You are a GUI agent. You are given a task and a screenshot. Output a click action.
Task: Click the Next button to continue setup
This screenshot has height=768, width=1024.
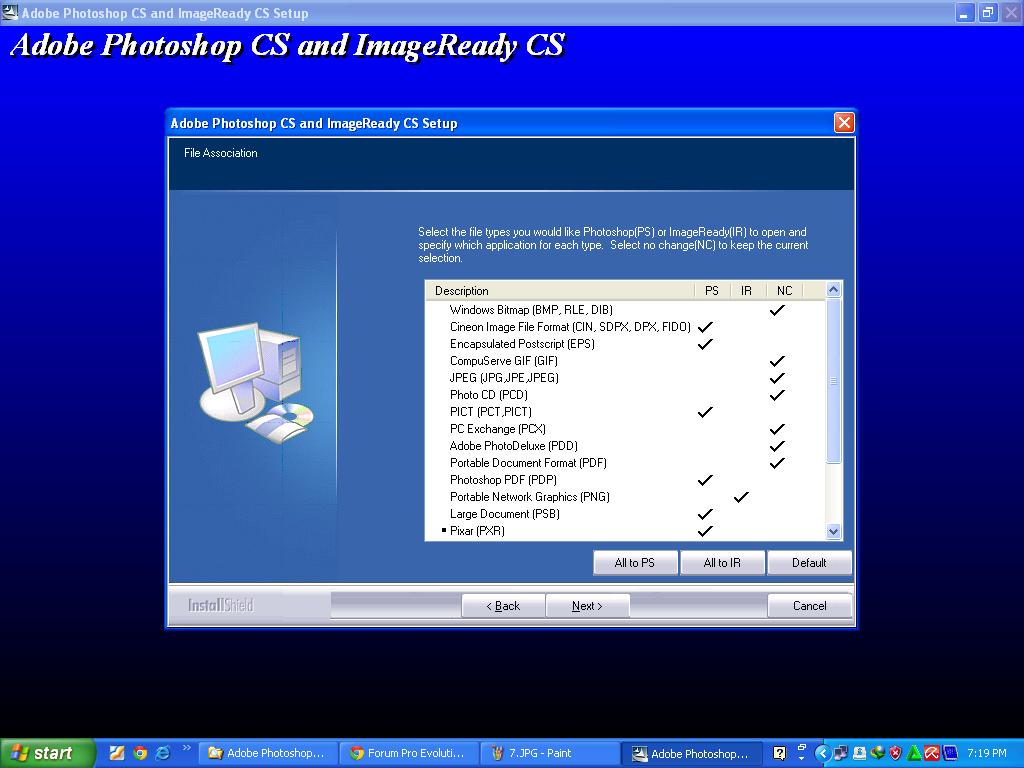click(x=588, y=605)
